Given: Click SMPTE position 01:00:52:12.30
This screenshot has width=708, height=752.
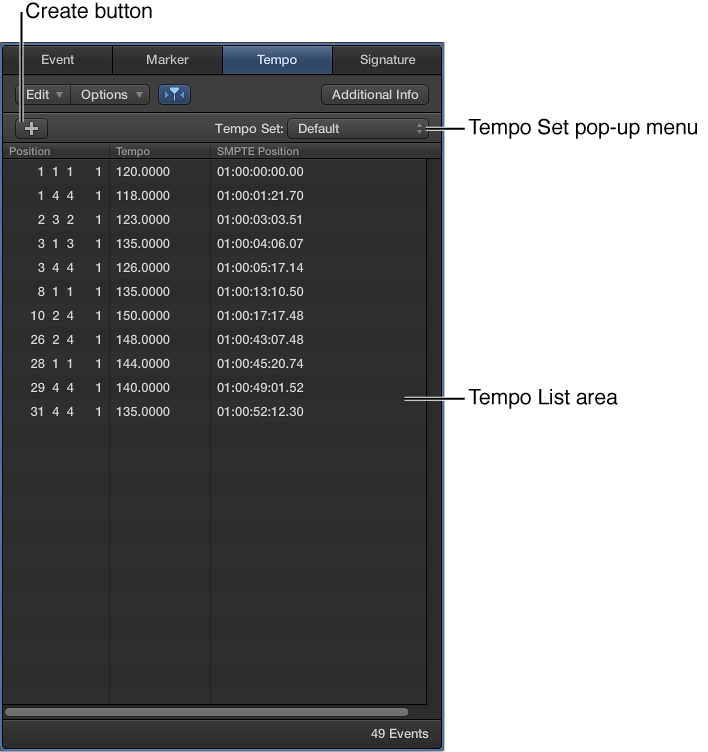Looking at the screenshot, I should 260,411.
